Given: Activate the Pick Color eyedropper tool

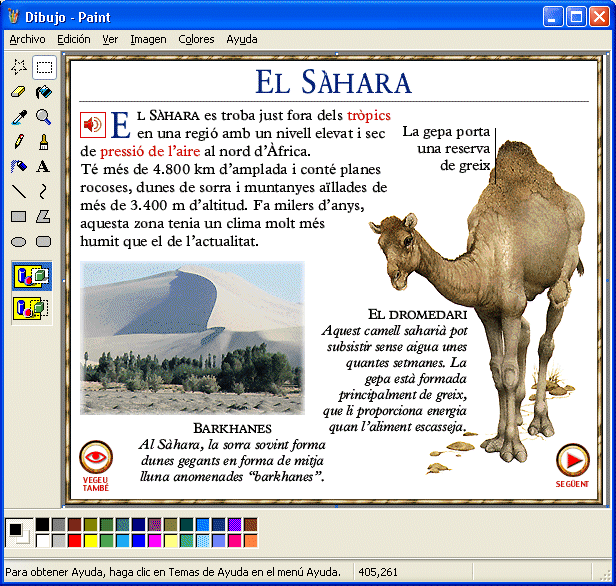Looking at the screenshot, I should click(x=19, y=117).
